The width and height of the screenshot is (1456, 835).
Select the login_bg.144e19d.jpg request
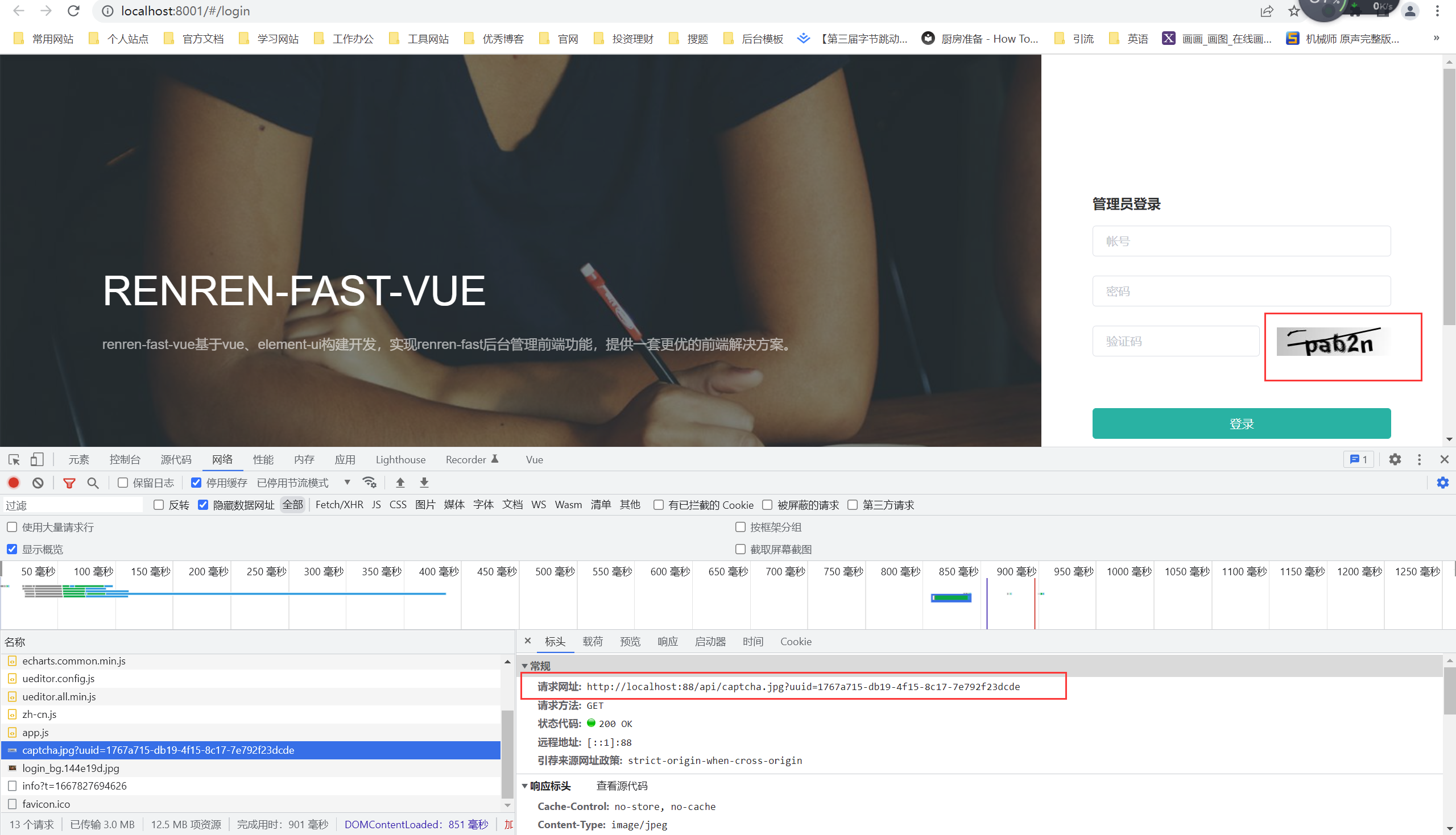[x=251, y=768]
